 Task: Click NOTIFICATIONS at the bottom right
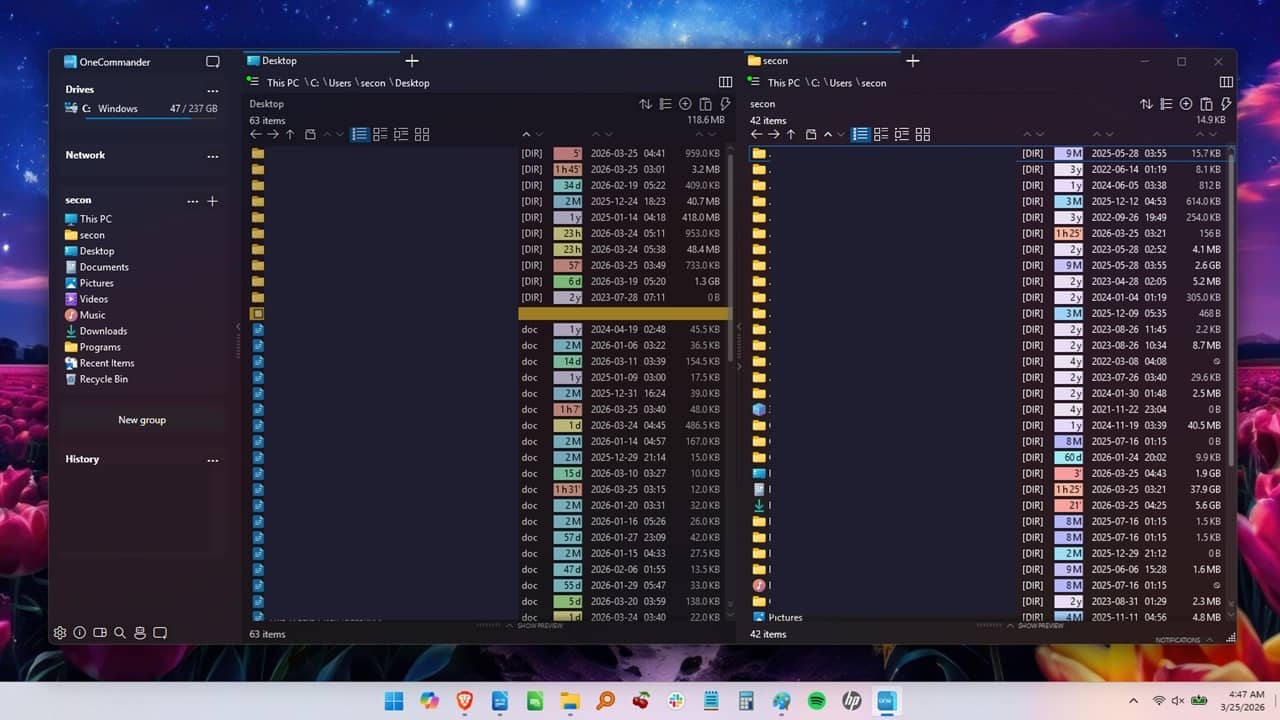point(1178,639)
